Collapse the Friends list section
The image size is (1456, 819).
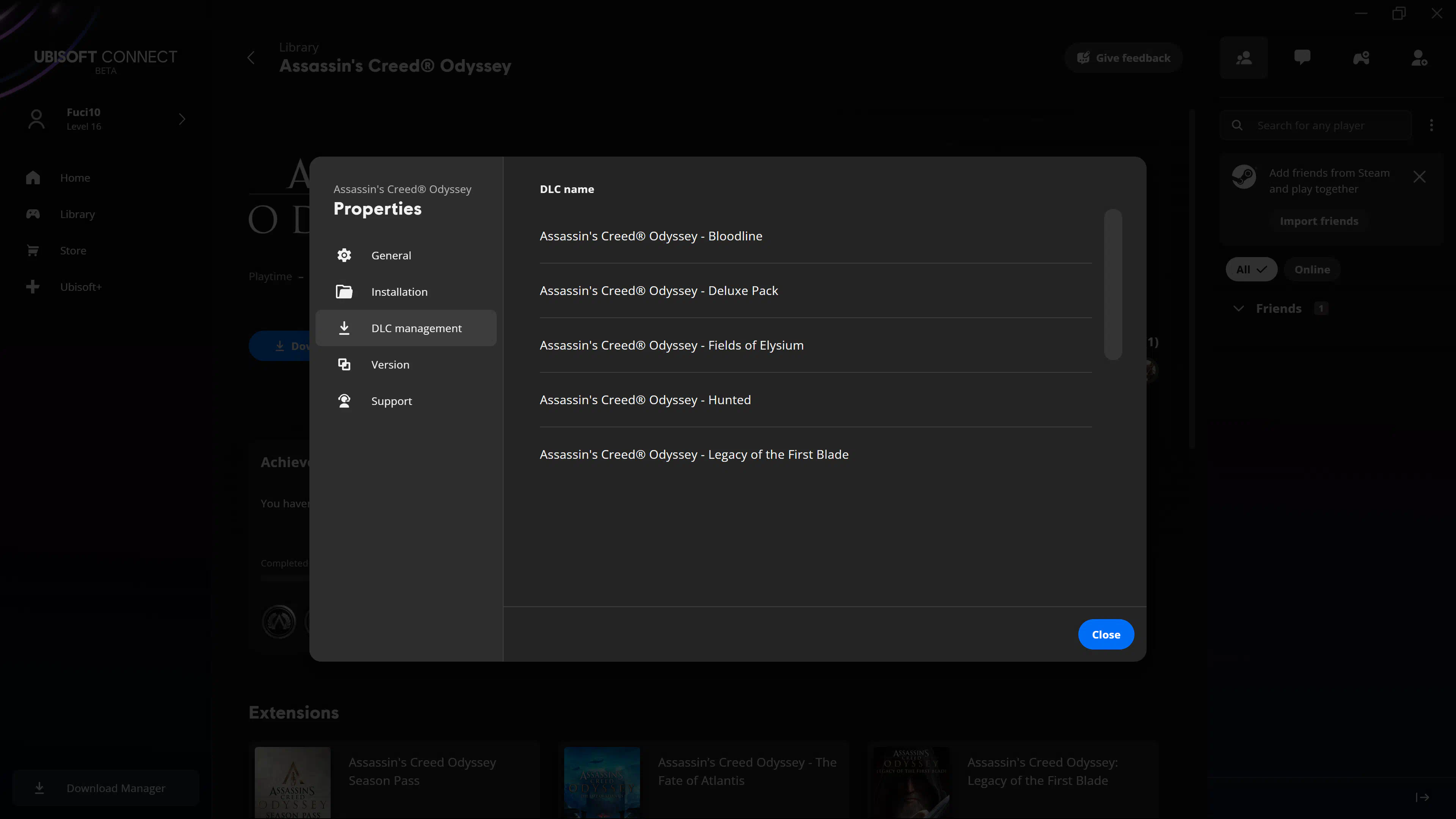[1238, 309]
